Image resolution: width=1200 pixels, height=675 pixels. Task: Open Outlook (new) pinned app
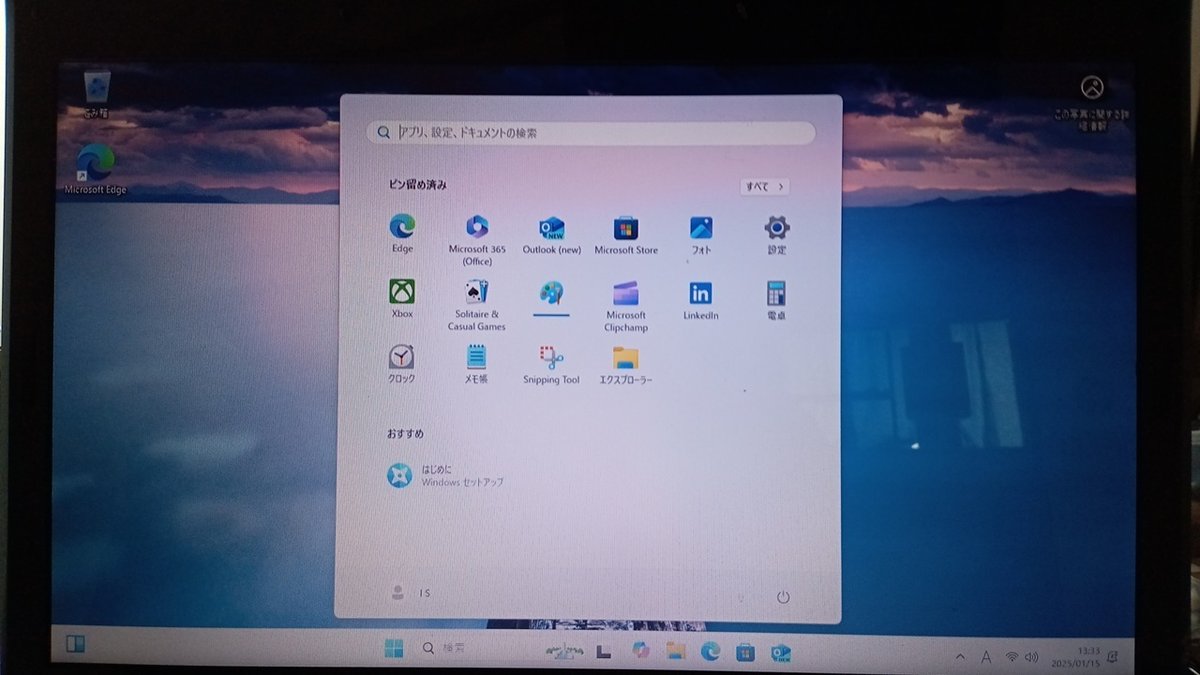click(552, 235)
